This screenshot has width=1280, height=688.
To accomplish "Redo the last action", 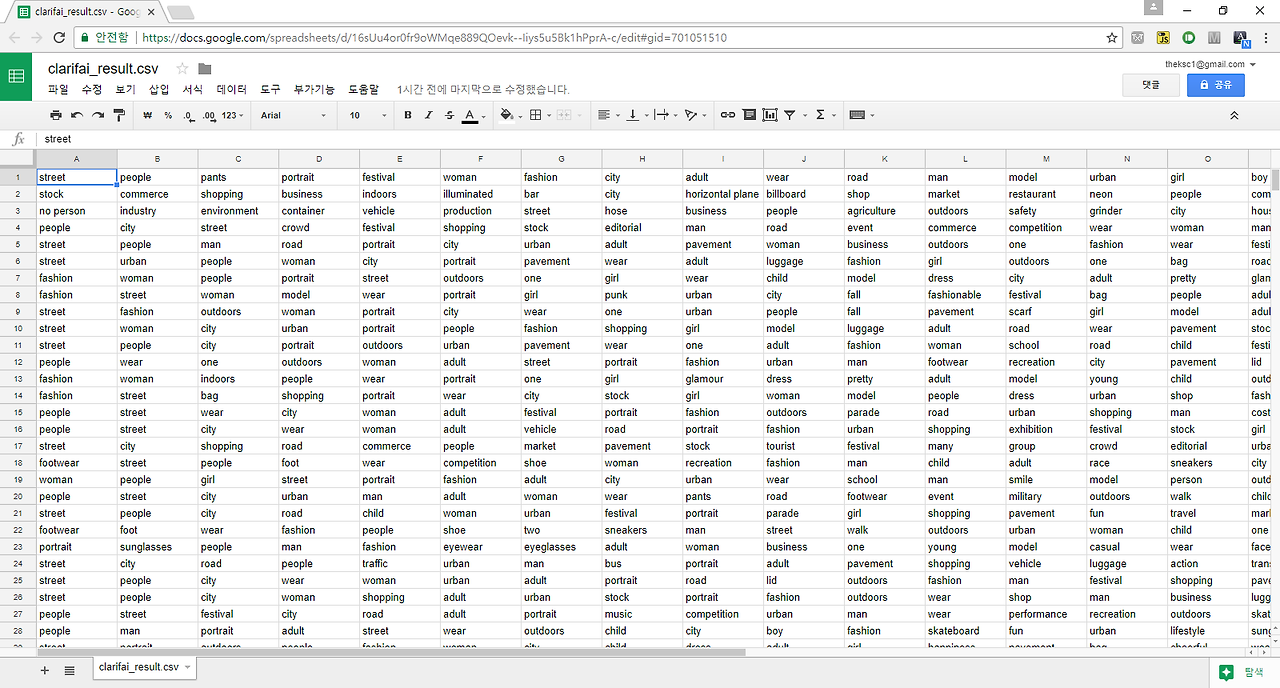I will (98, 116).
